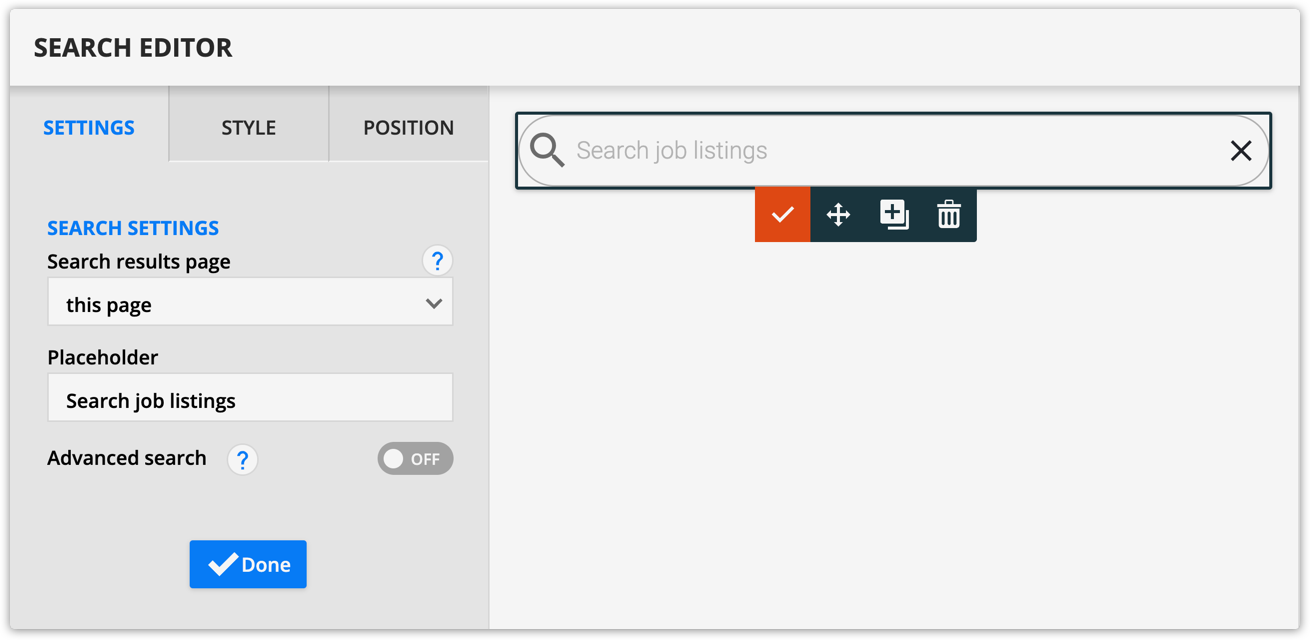Switch to the STYLE tab

(249, 127)
